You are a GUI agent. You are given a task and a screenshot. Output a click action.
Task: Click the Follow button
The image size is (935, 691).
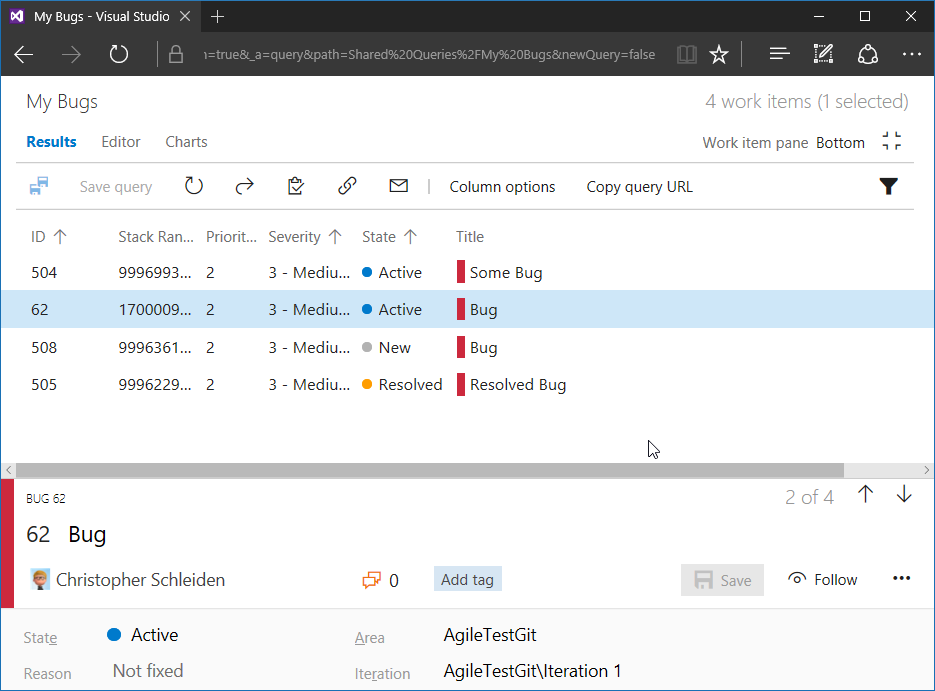point(822,580)
